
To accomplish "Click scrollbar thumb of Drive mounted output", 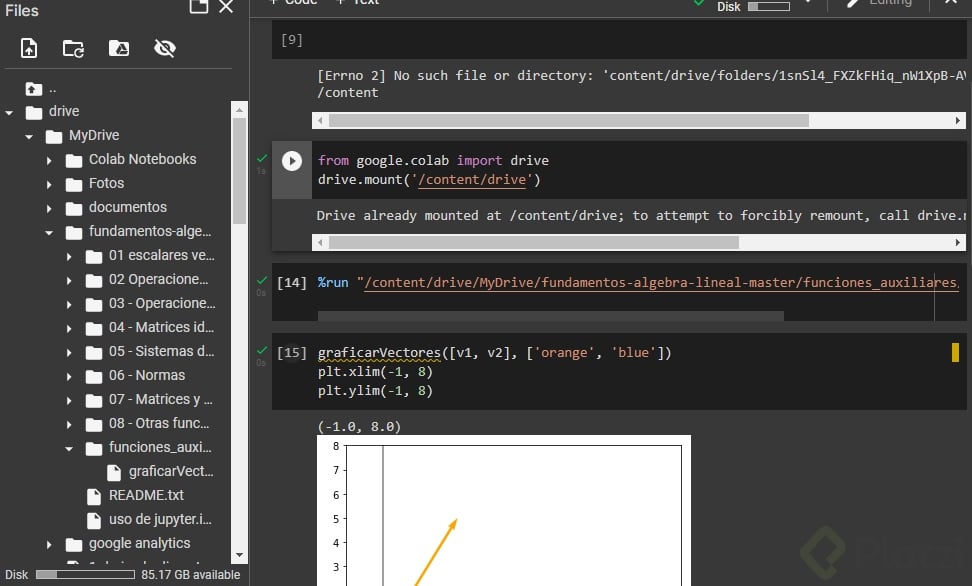I will (x=534, y=242).
